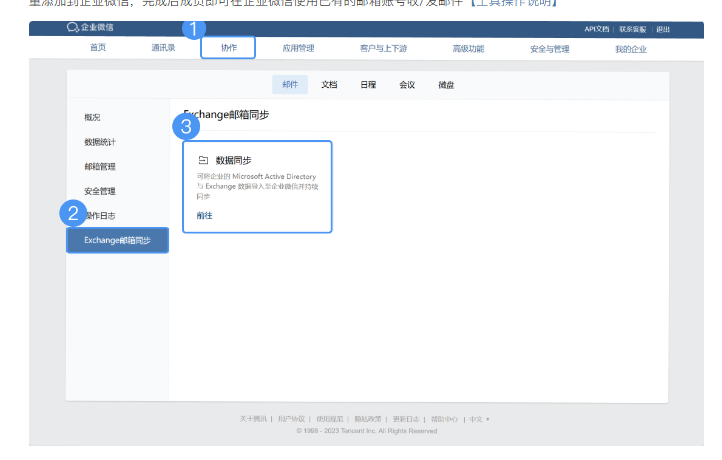Click the 数据同步 card
Viewport: 722px width, 460px height.
click(x=257, y=186)
